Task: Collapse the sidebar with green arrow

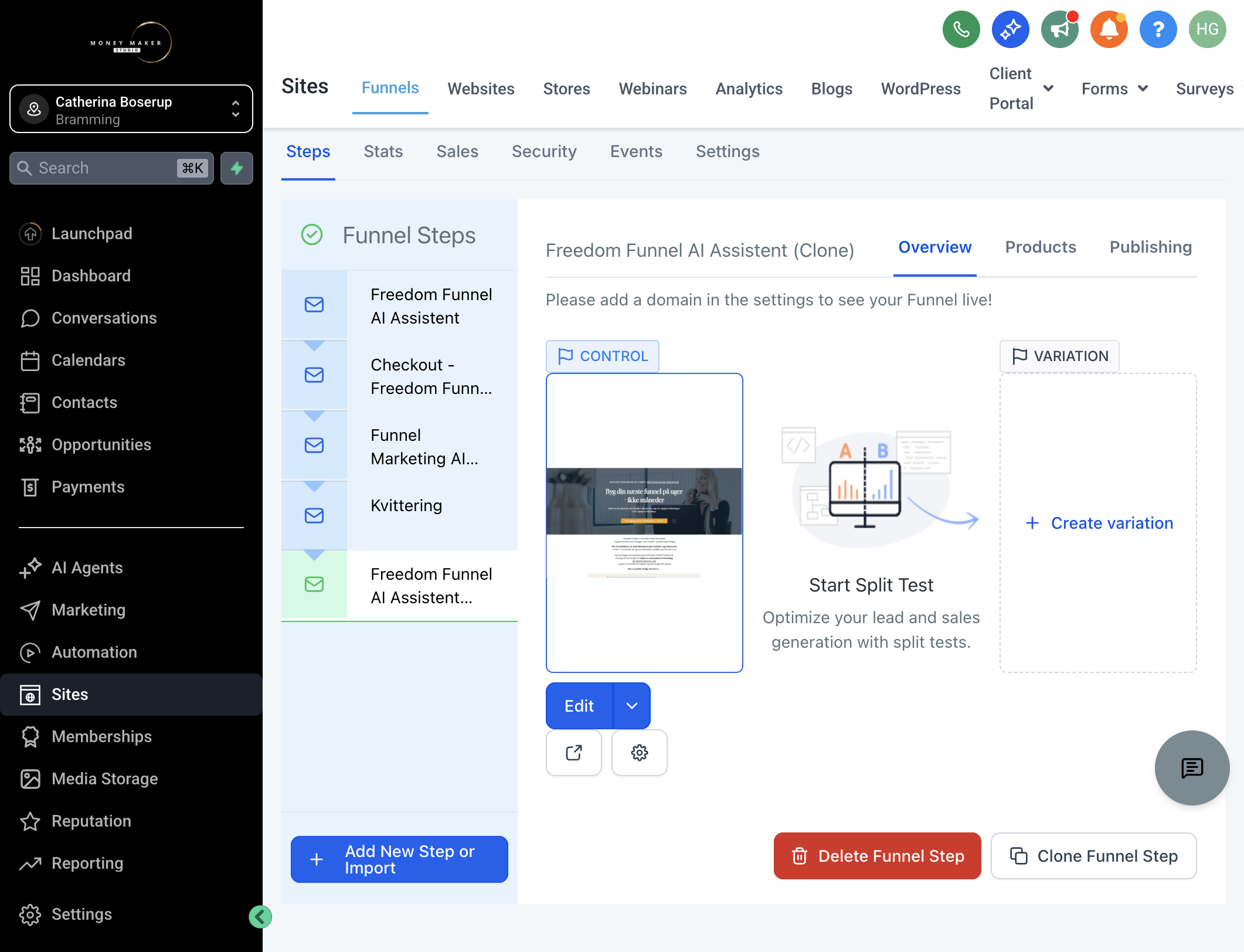Action: pos(260,916)
